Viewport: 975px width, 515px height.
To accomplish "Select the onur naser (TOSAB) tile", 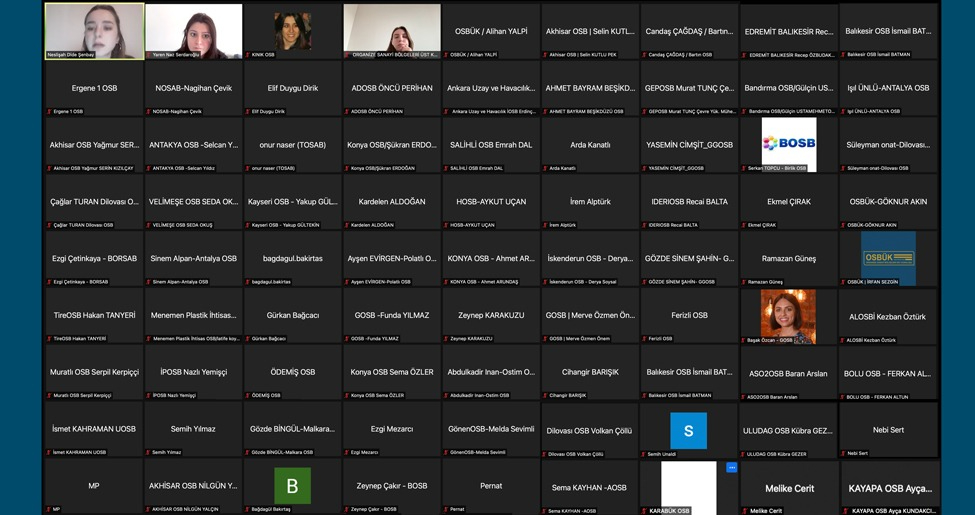I will click(x=292, y=145).
